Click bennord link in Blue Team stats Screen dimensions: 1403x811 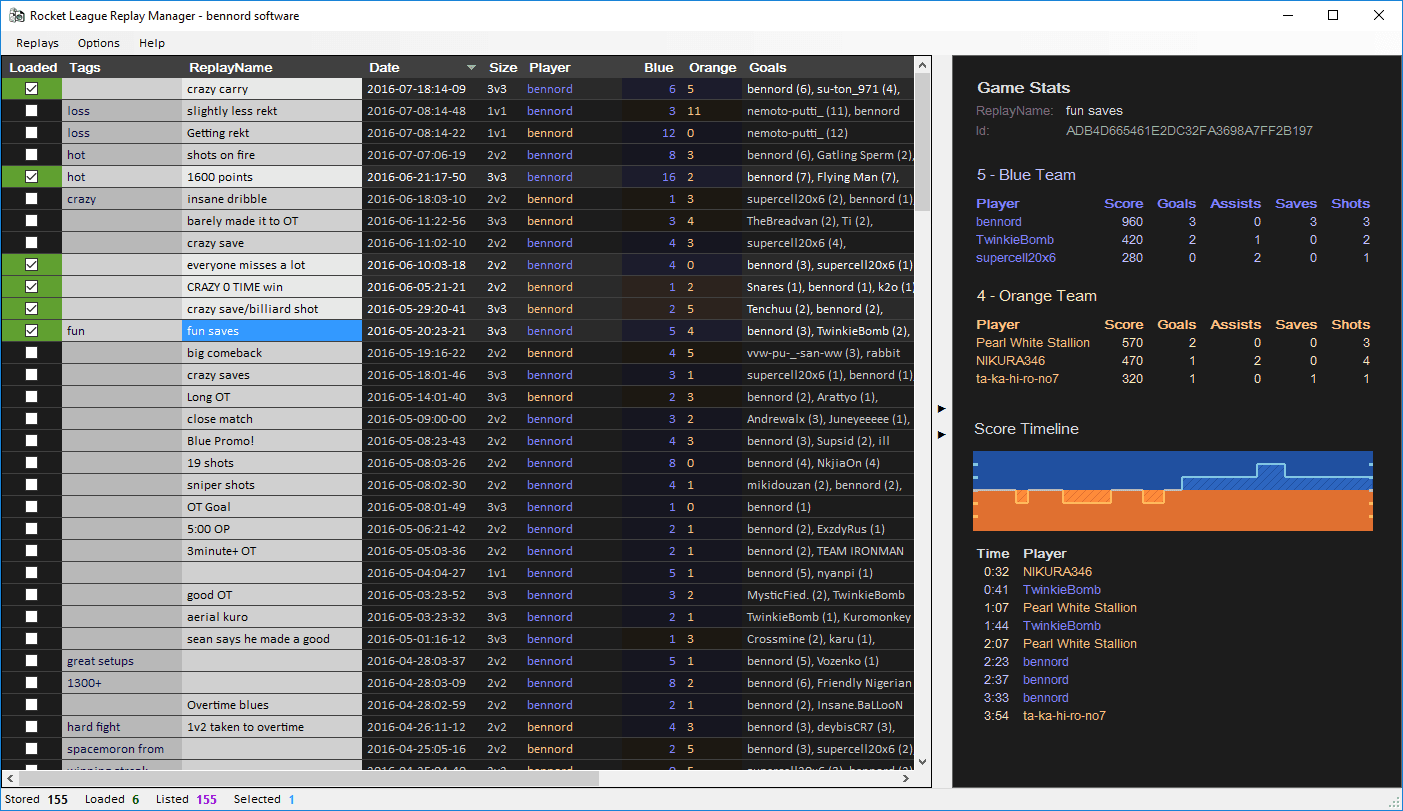pyautogui.click(x=998, y=221)
